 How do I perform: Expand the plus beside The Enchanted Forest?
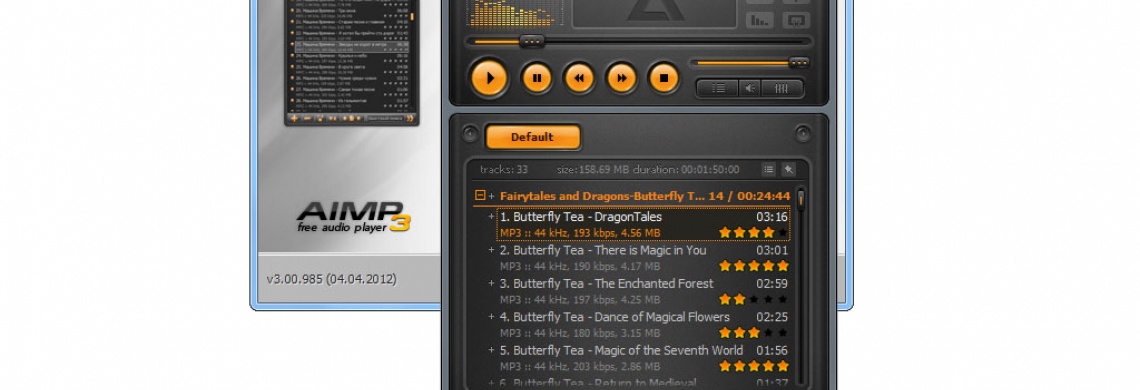[491, 284]
